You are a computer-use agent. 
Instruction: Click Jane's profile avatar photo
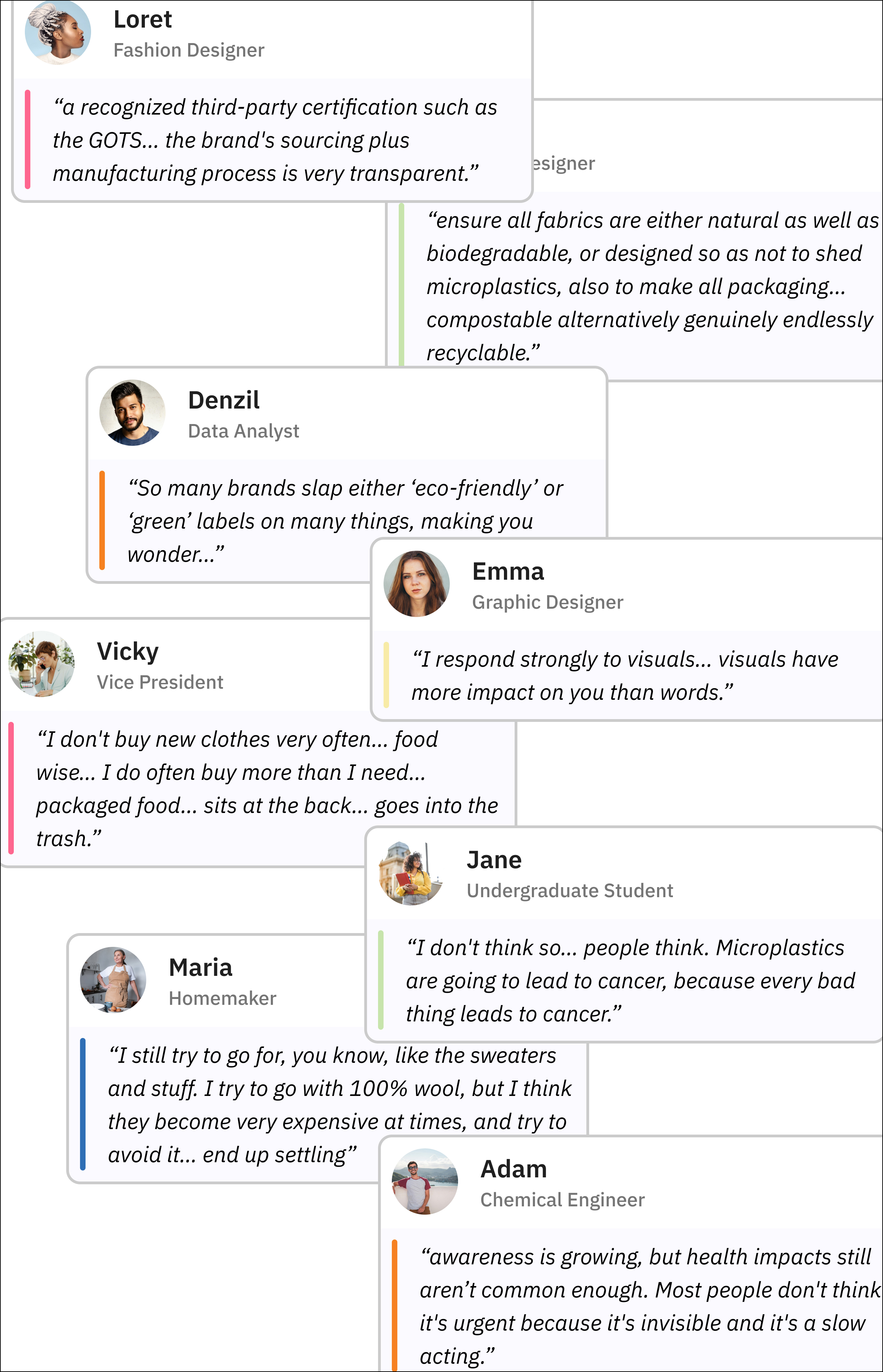pos(411,873)
